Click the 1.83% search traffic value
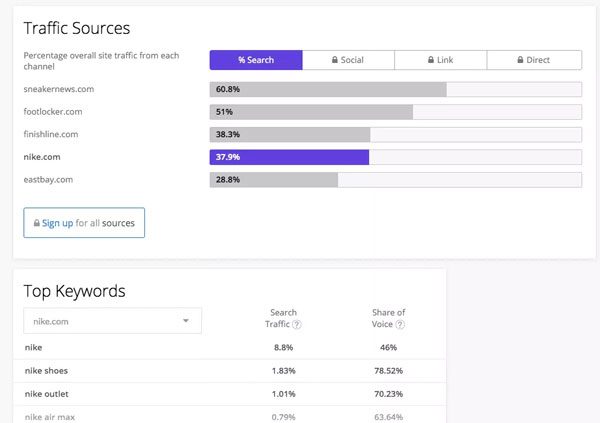Viewport: 600px width, 423px height. (284, 371)
